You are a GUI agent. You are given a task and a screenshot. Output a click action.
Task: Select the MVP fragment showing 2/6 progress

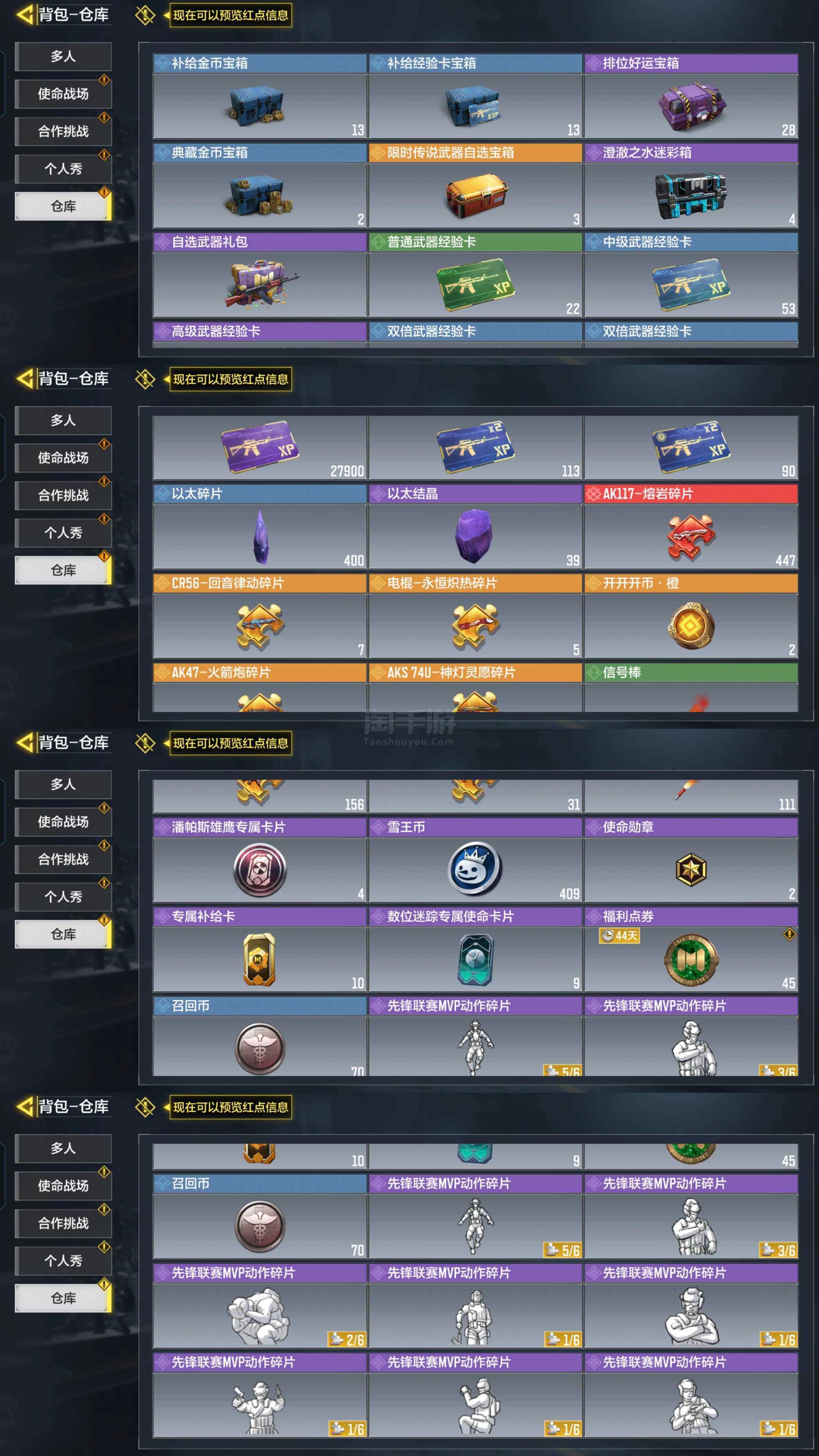click(x=260, y=1305)
